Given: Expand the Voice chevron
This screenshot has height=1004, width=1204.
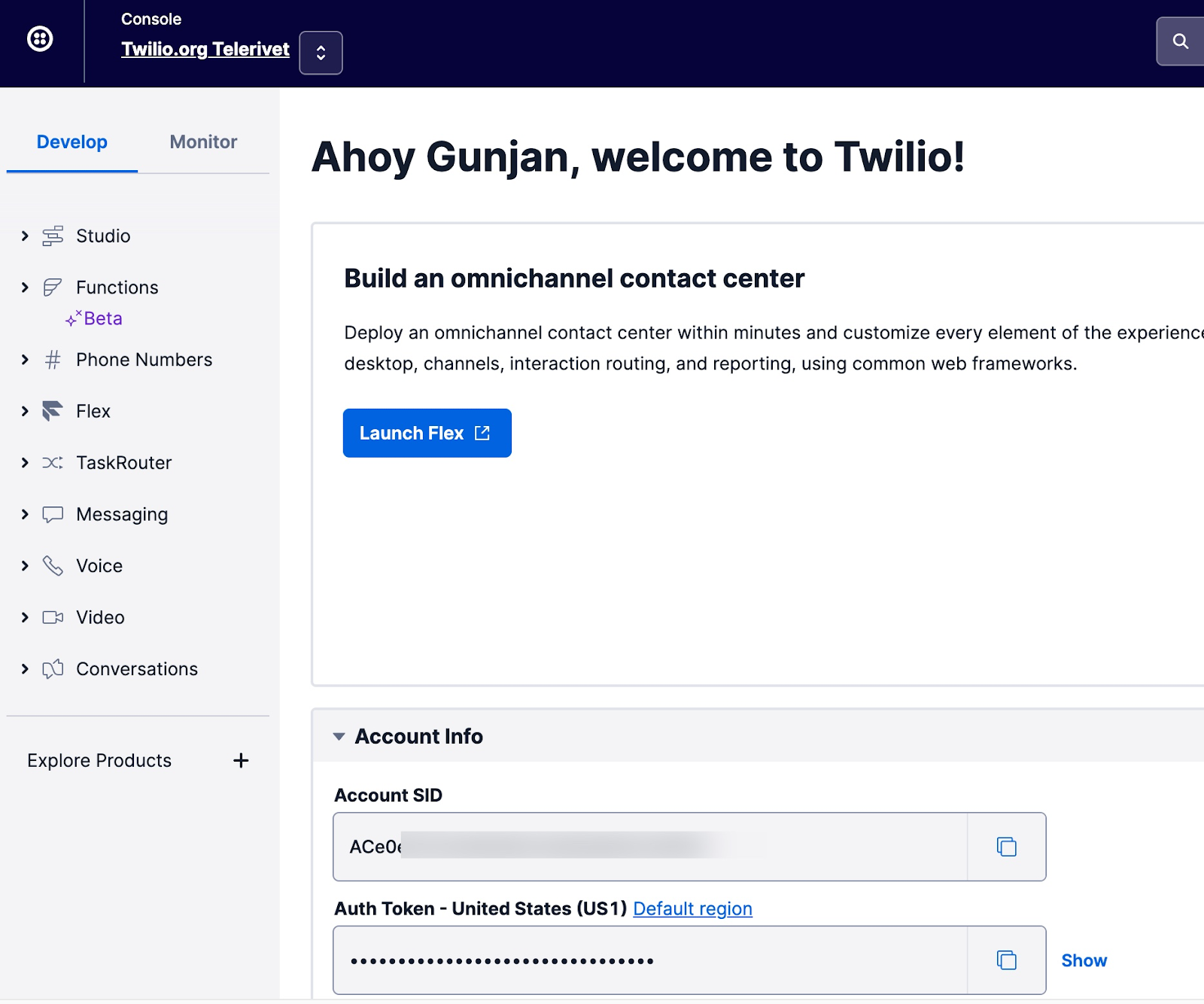Looking at the screenshot, I should tap(25, 566).
